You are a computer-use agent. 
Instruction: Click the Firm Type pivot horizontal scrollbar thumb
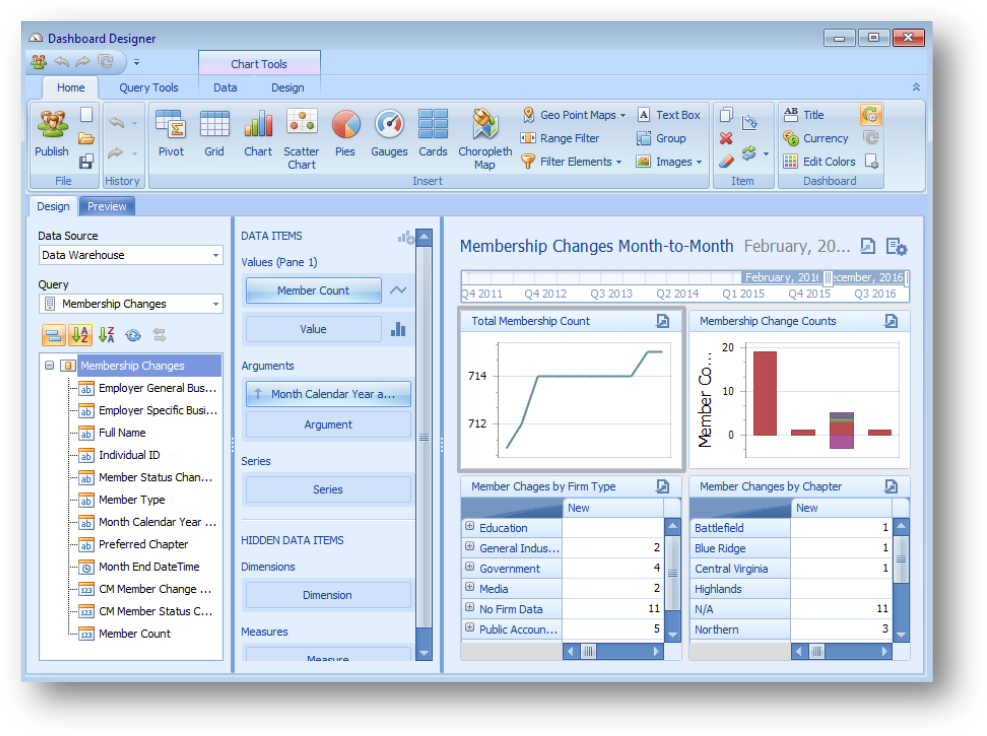pyautogui.click(x=589, y=651)
